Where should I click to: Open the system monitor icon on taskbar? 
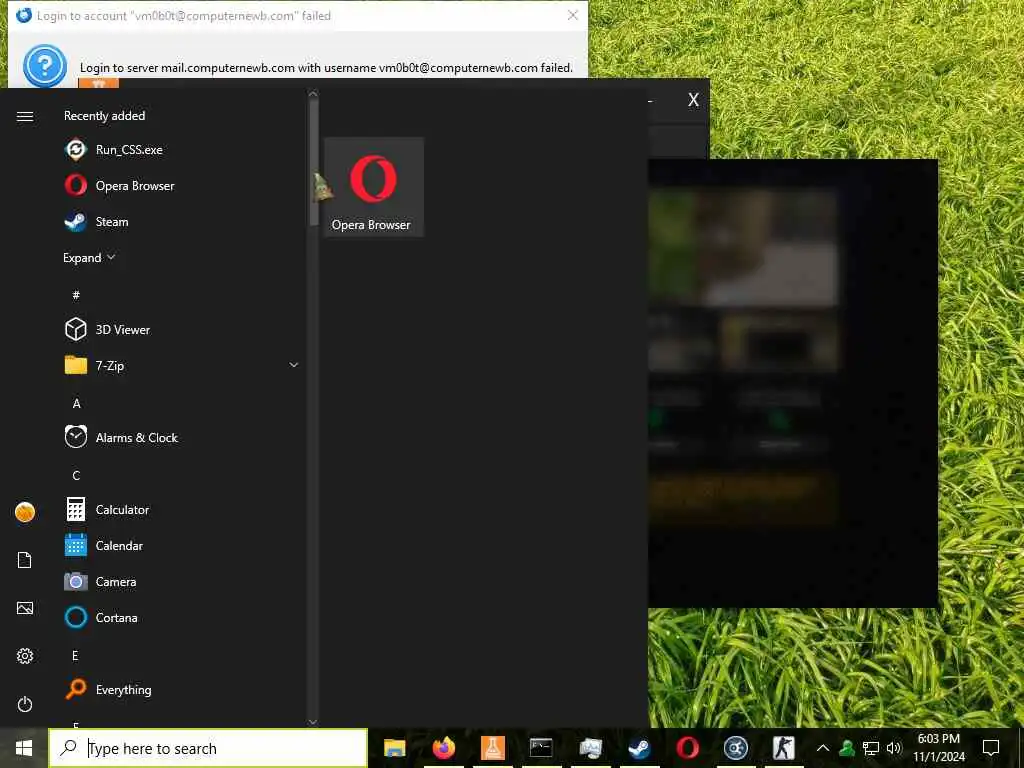590,748
